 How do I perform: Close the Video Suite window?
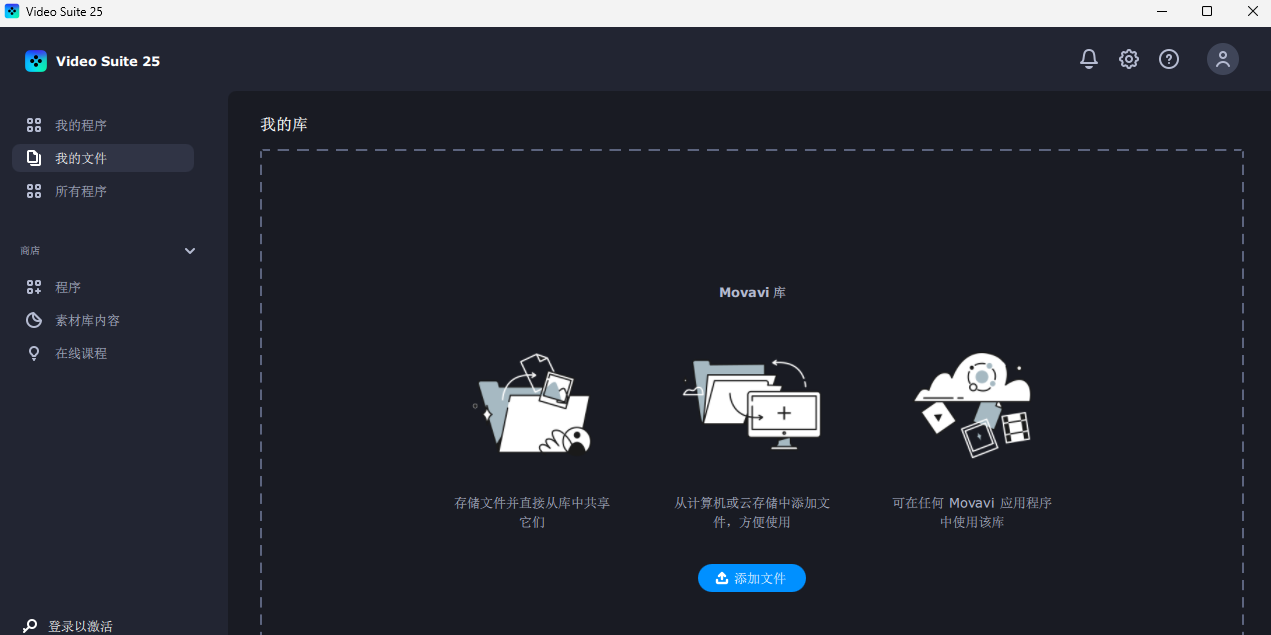pyautogui.click(x=1252, y=12)
